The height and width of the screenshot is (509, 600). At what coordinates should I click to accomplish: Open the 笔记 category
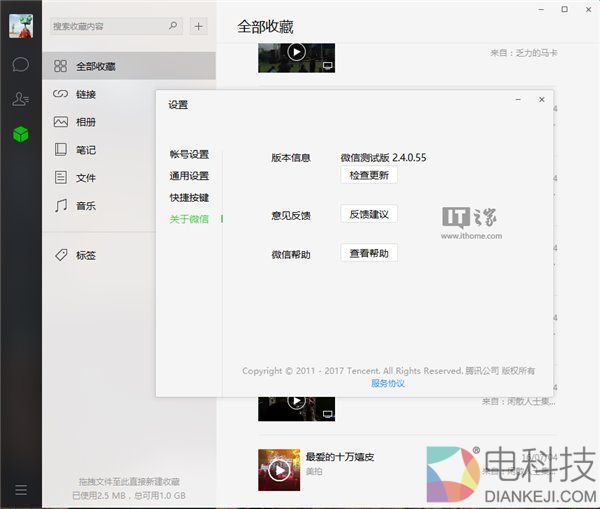[86, 150]
